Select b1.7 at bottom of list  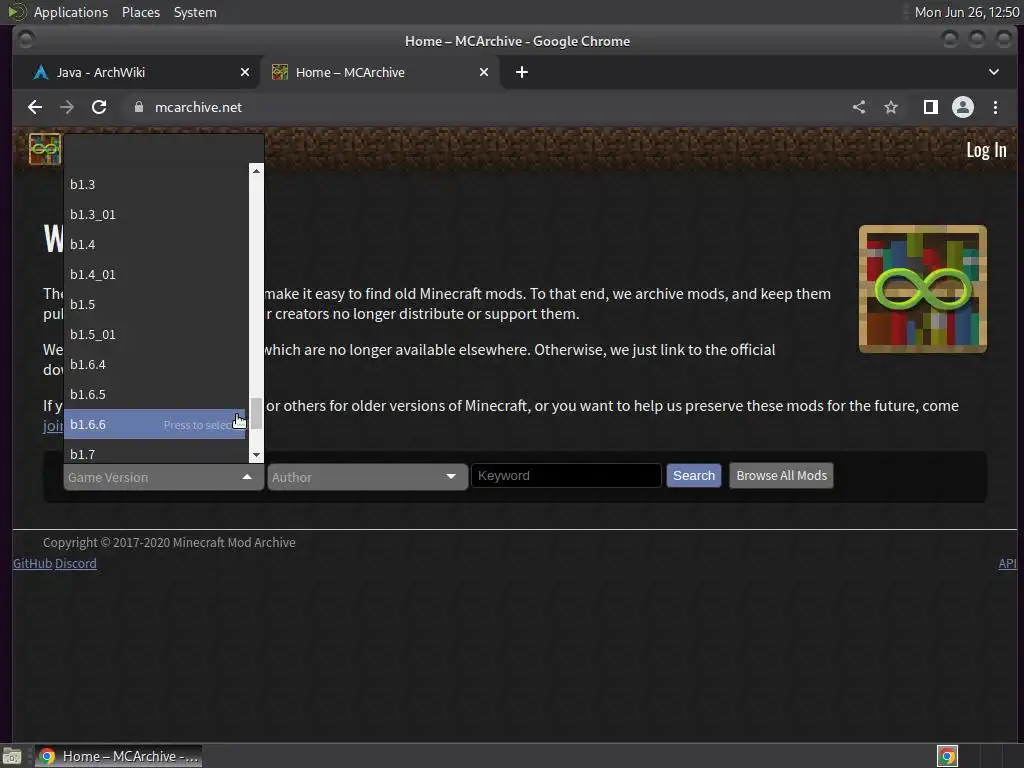pyautogui.click(x=155, y=453)
